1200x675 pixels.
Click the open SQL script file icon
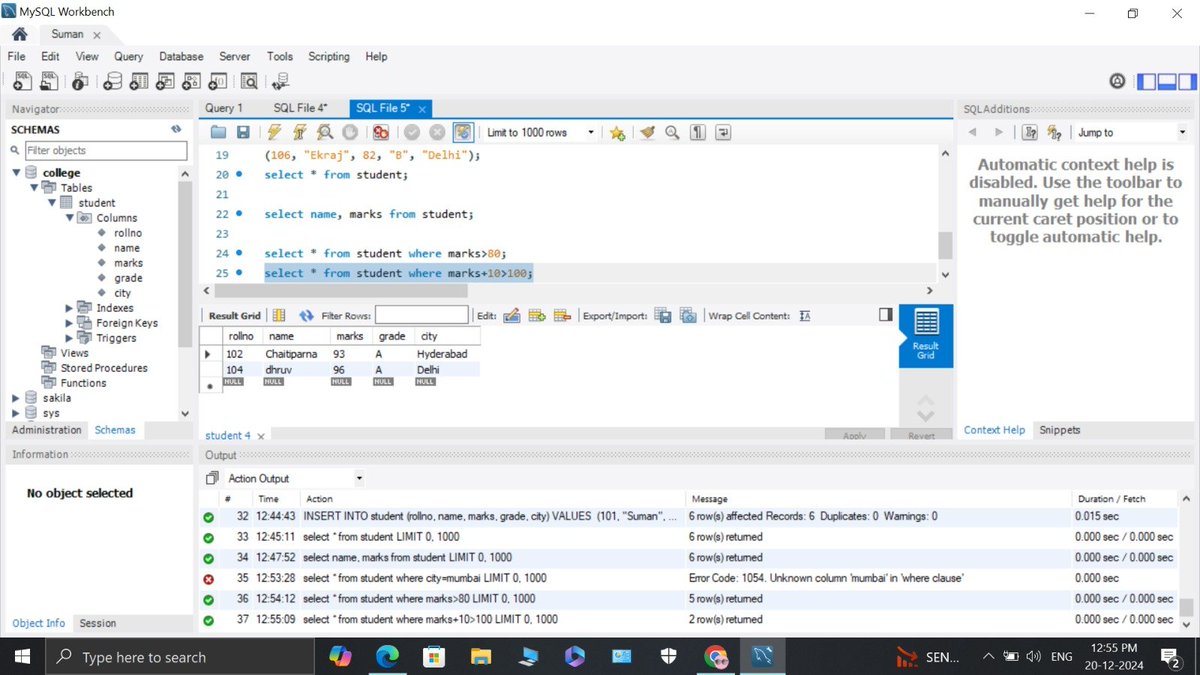(49, 82)
